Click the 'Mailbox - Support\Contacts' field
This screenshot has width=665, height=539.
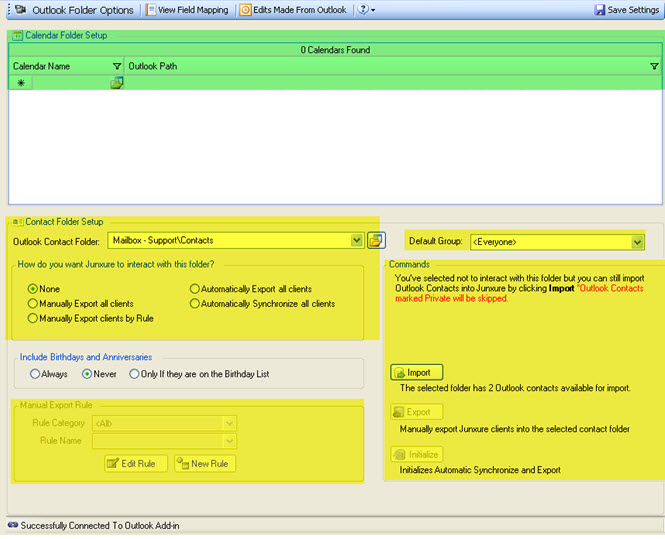[x=236, y=240]
